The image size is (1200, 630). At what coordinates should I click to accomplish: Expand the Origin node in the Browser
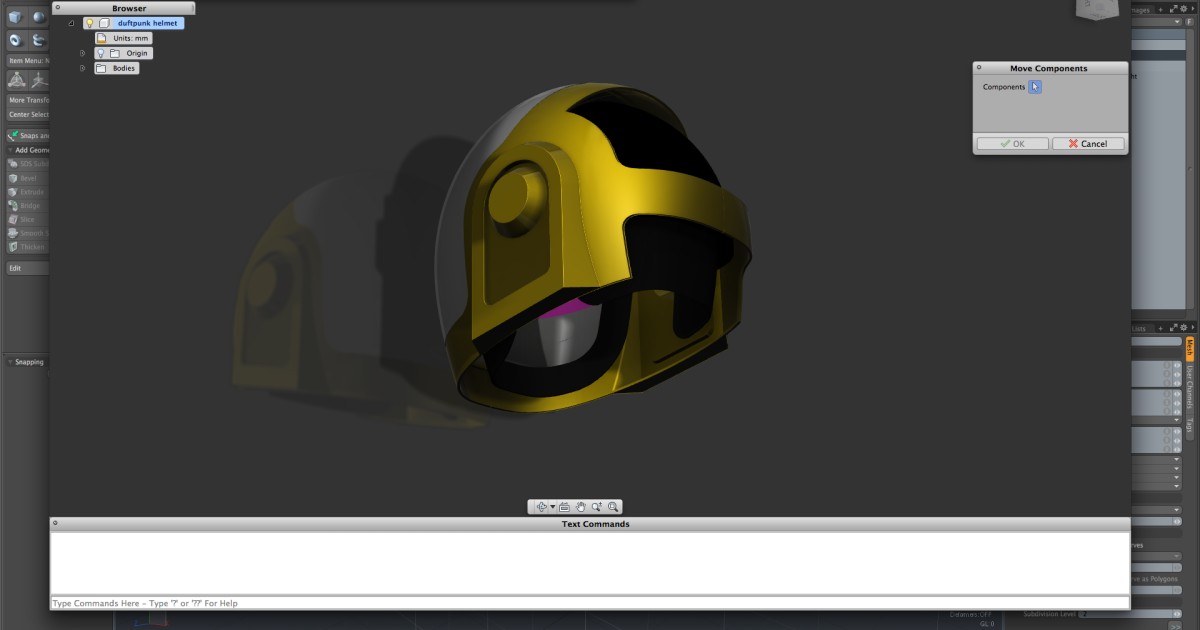(82, 53)
